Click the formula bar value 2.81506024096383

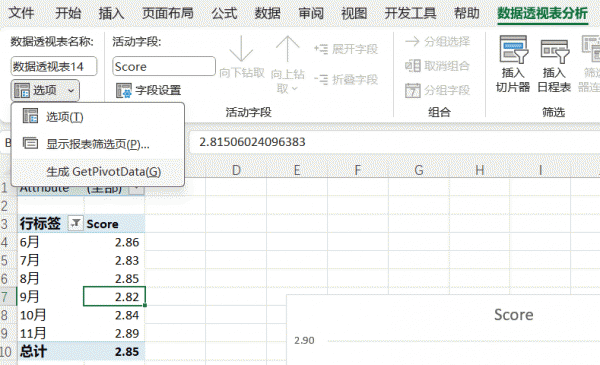pyautogui.click(x=252, y=142)
